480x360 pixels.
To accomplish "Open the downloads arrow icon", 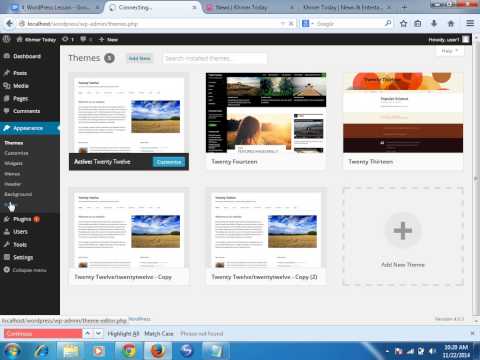I will 434,23.
